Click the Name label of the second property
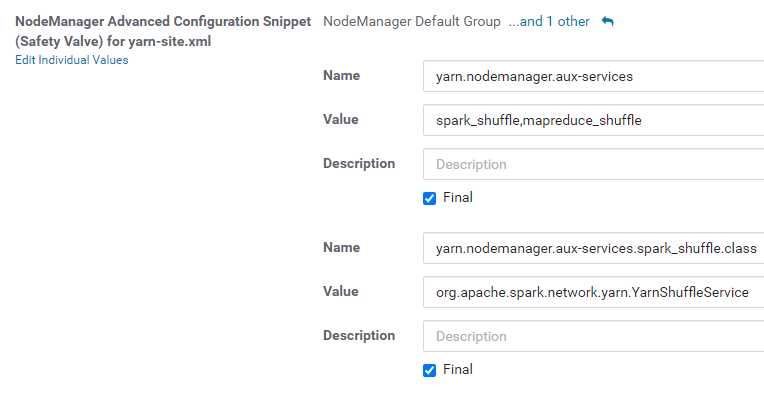The height and width of the screenshot is (408, 764). pyautogui.click(x=341, y=248)
